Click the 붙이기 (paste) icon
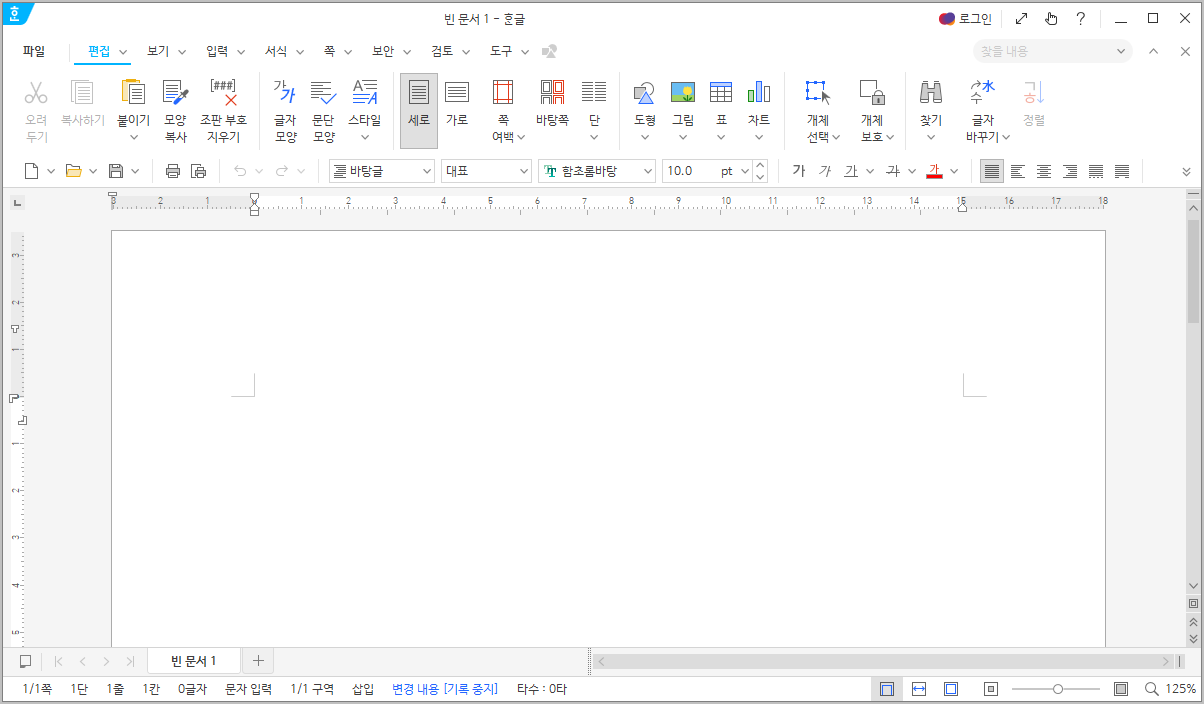 (x=132, y=93)
